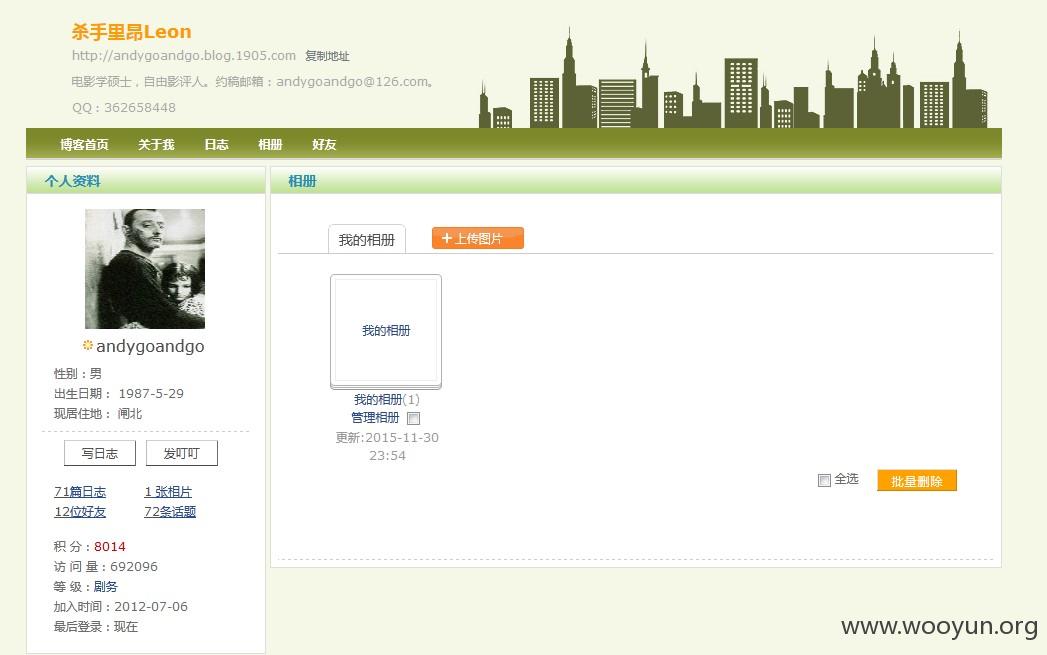Select the 我的相册 tab
The height and width of the screenshot is (655, 1047).
367,240
